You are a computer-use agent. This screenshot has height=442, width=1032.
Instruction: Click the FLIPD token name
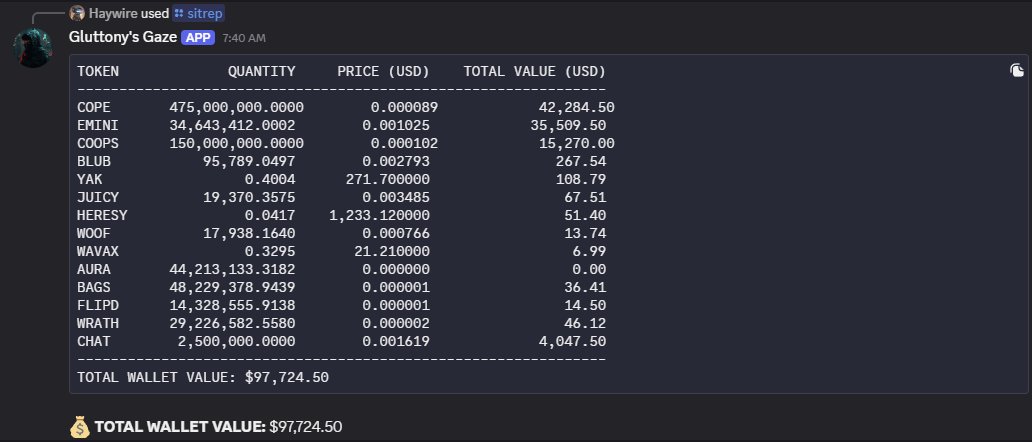point(98,305)
